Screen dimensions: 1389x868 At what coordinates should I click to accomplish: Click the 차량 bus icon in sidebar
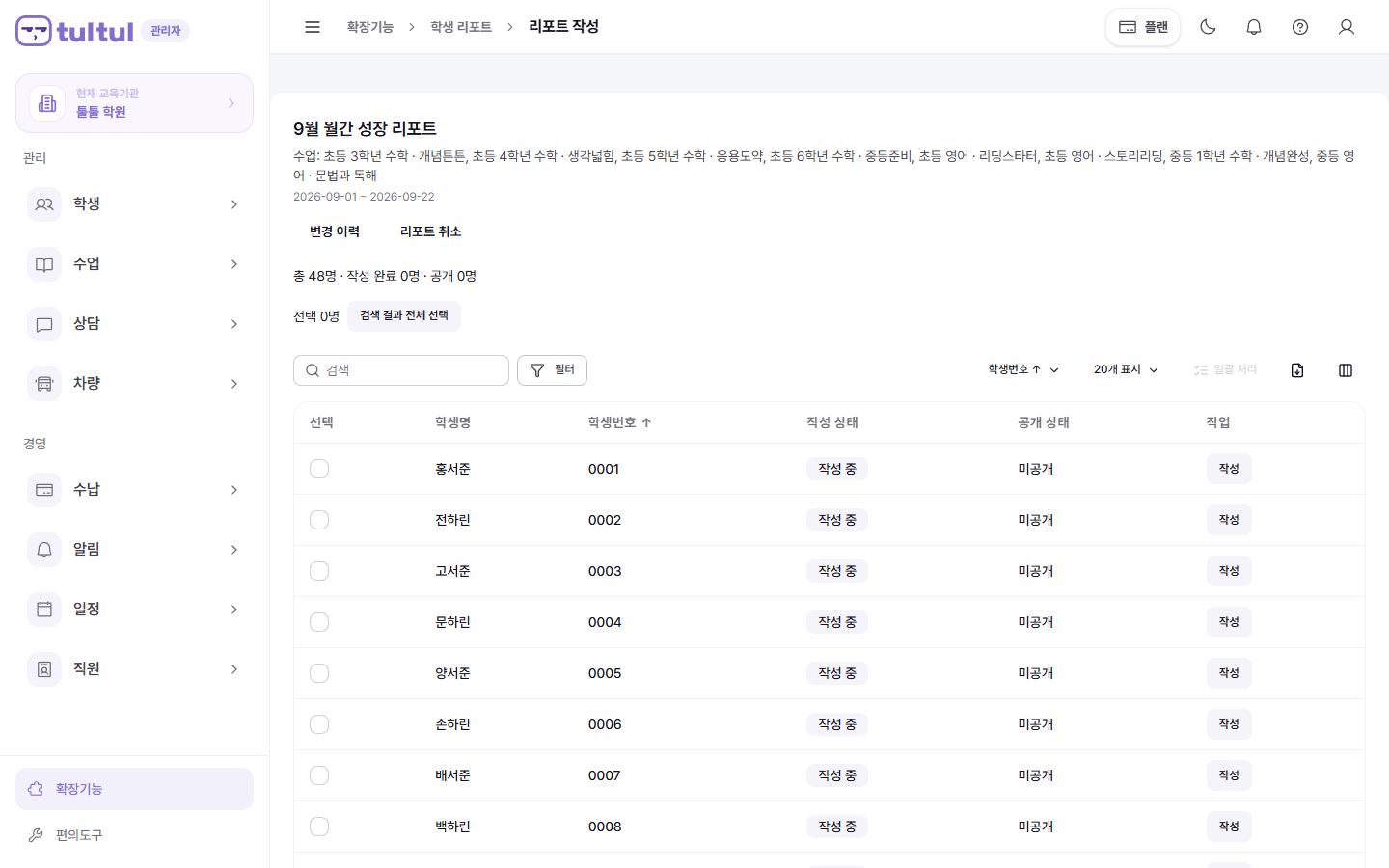click(44, 384)
